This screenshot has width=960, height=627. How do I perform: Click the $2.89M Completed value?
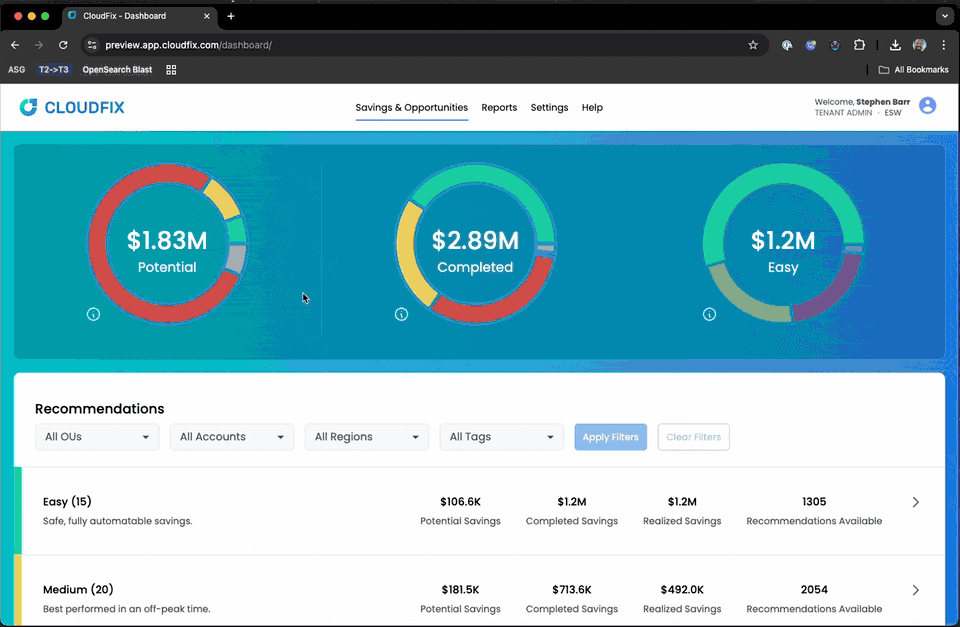click(x=475, y=241)
